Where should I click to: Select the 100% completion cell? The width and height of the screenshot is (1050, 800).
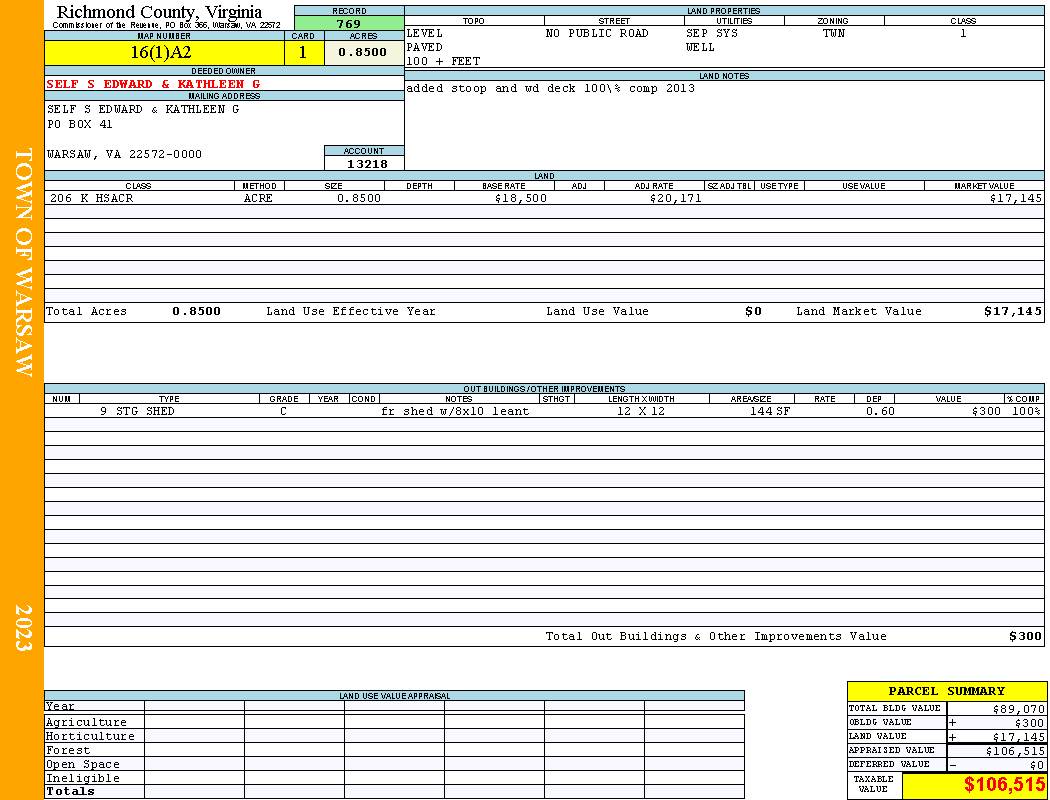coord(1026,411)
